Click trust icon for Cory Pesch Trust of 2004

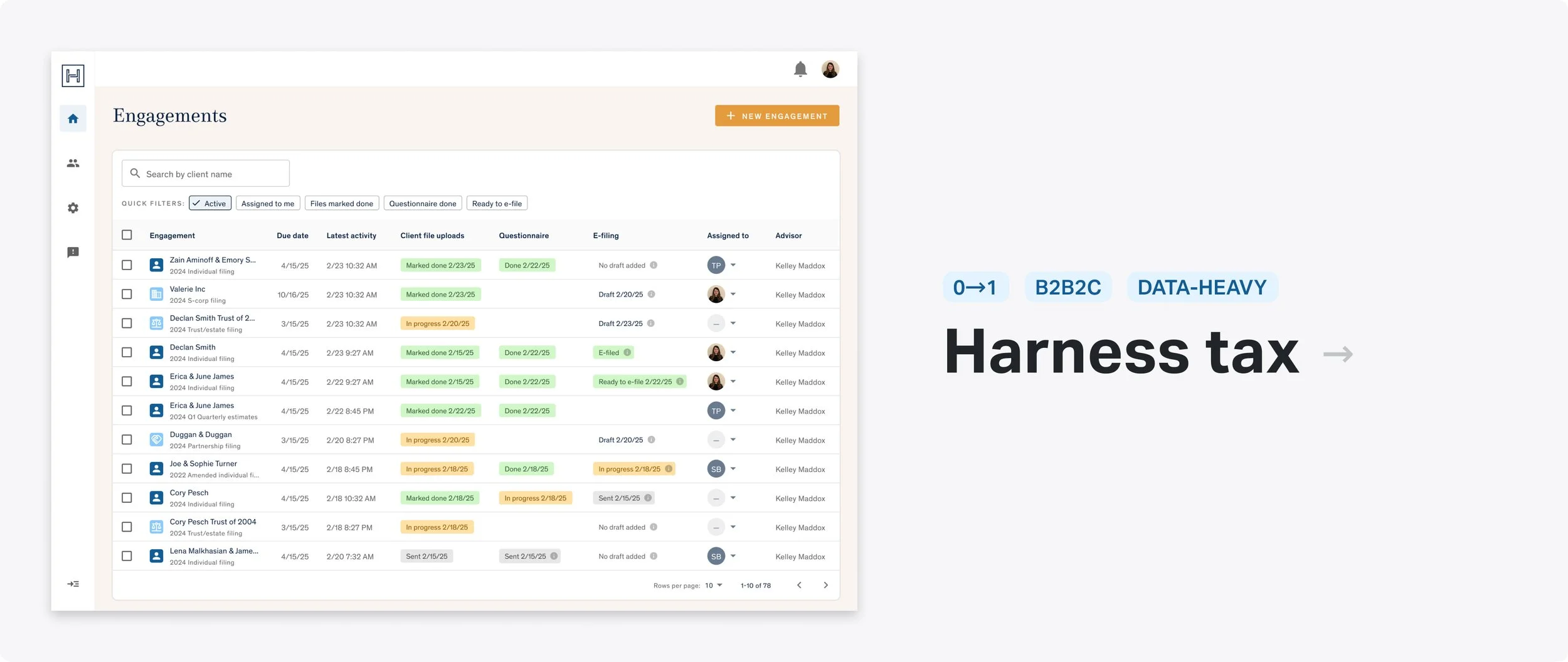(156, 527)
